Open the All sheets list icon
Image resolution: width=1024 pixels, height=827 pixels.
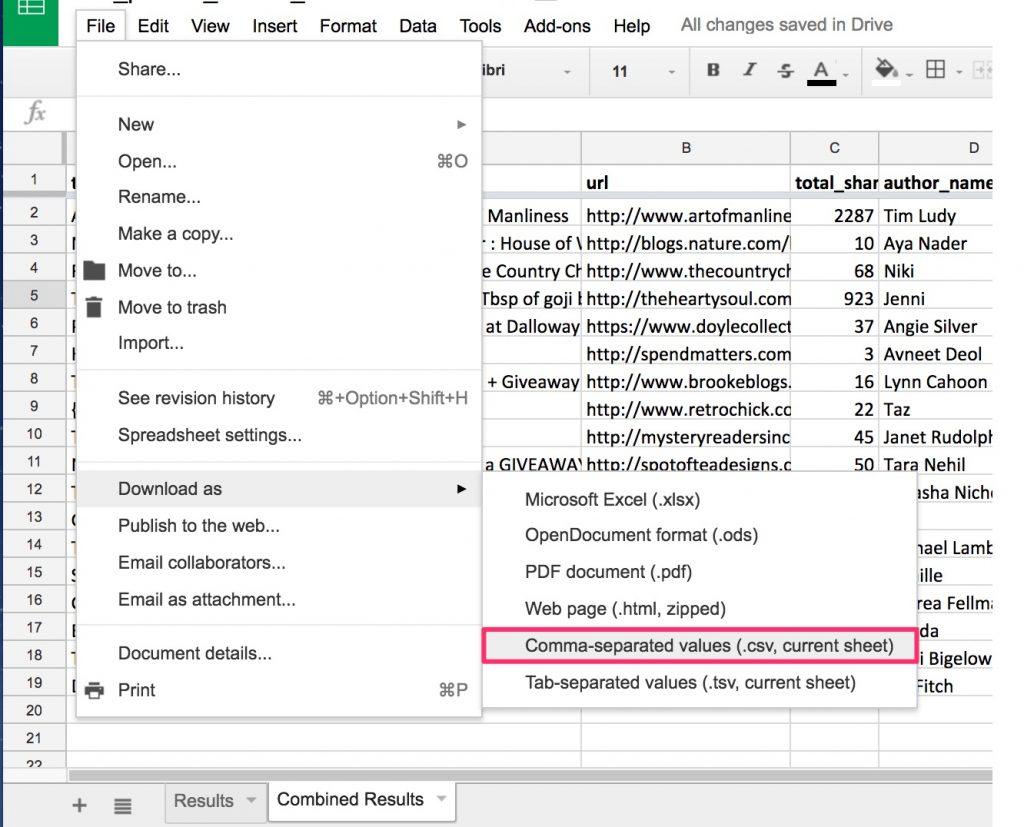(122, 804)
